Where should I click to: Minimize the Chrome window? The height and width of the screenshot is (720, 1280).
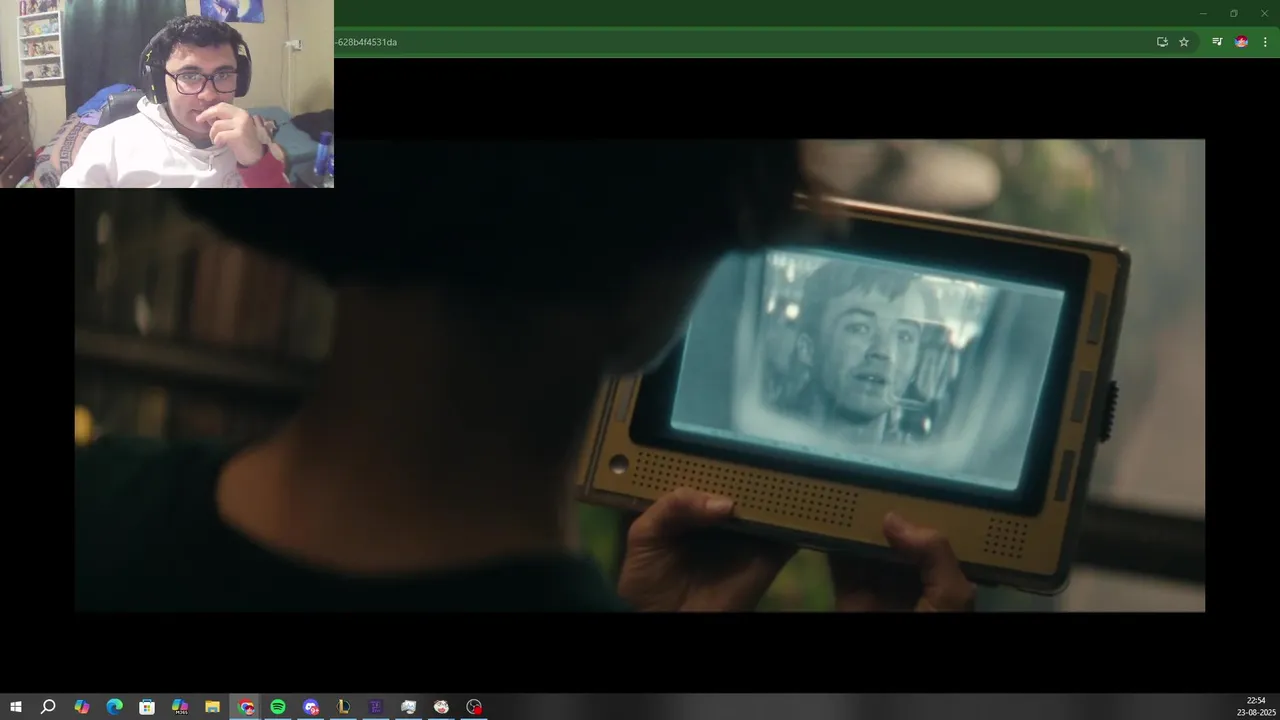[1203, 13]
